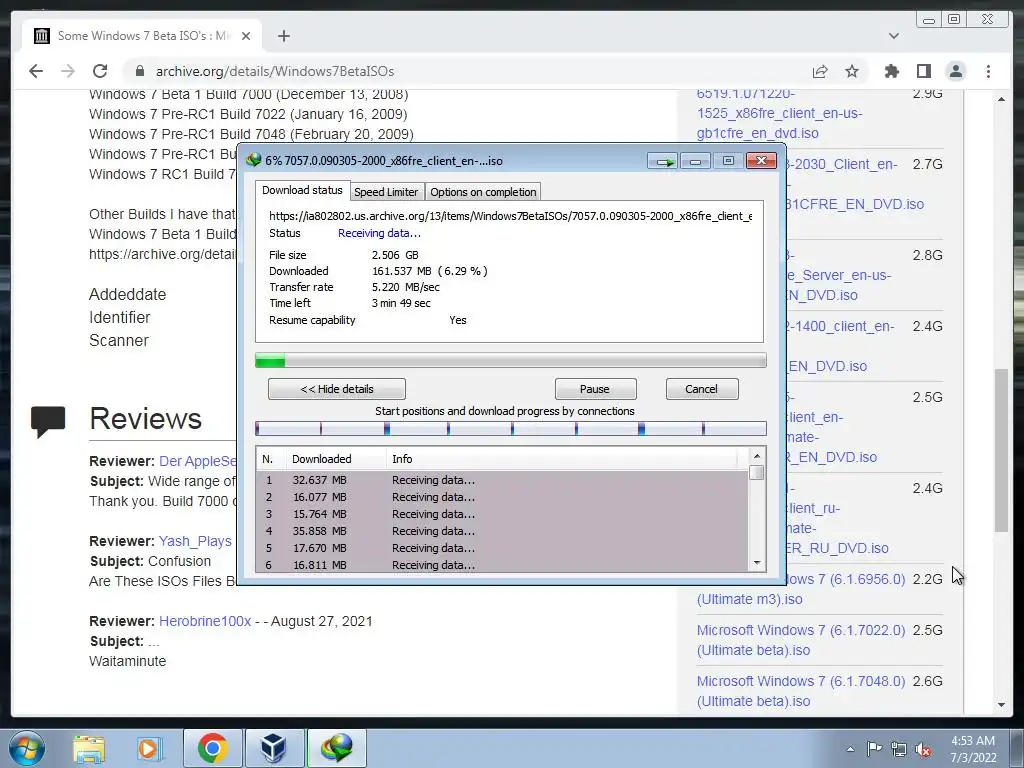The image size is (1024, 768).
Task: Close the Windows 7 Beta ISO's tab
Action: pyautogui.click(x=246, y=36)
